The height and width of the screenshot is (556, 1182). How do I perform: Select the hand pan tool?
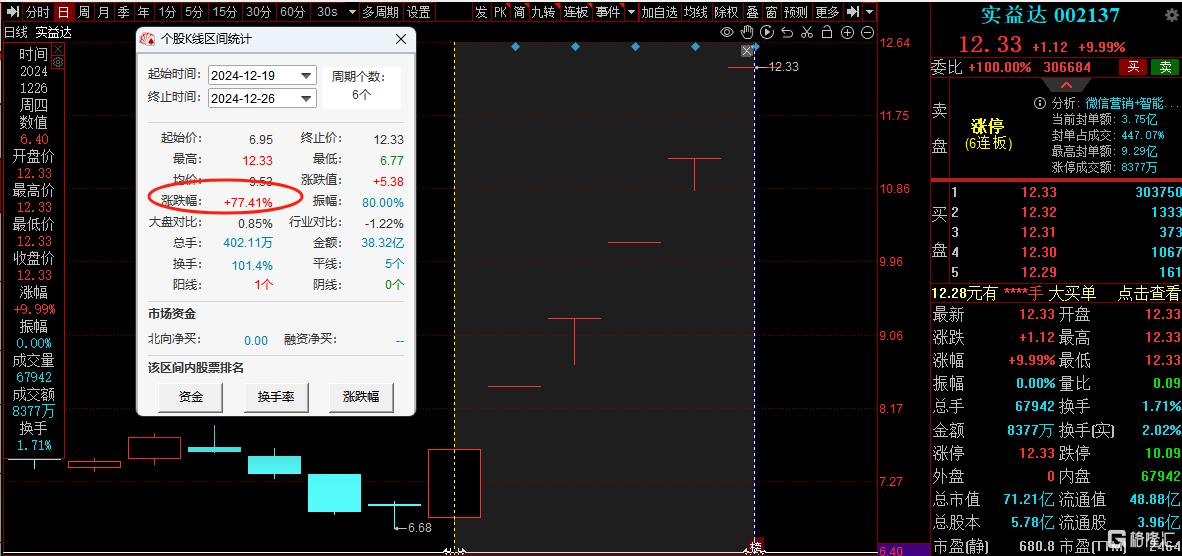click(747, 32)
